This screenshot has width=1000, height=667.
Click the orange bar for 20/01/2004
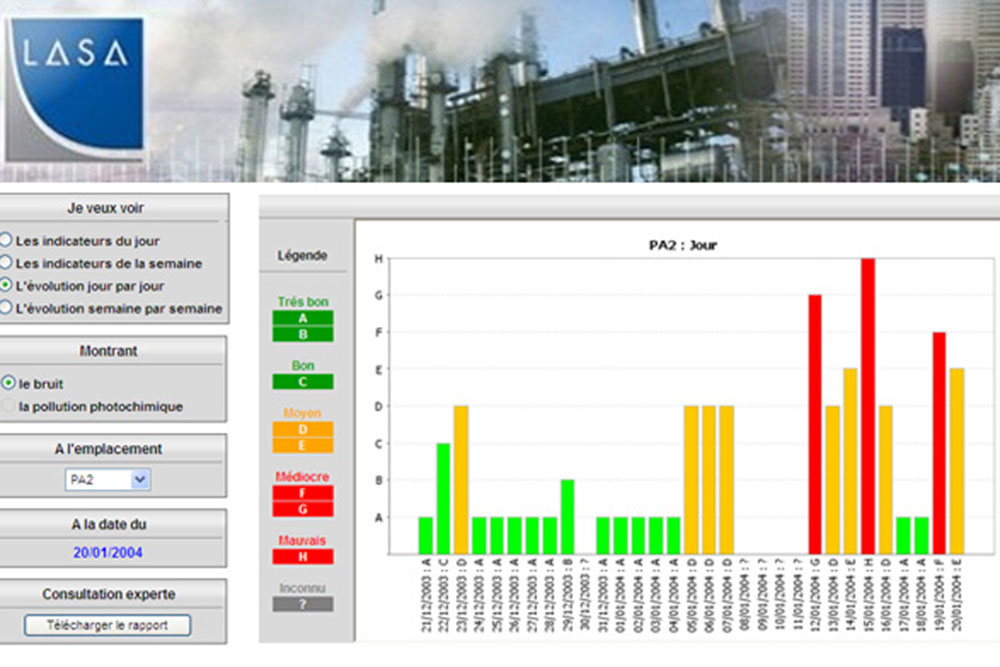point(957,460)
